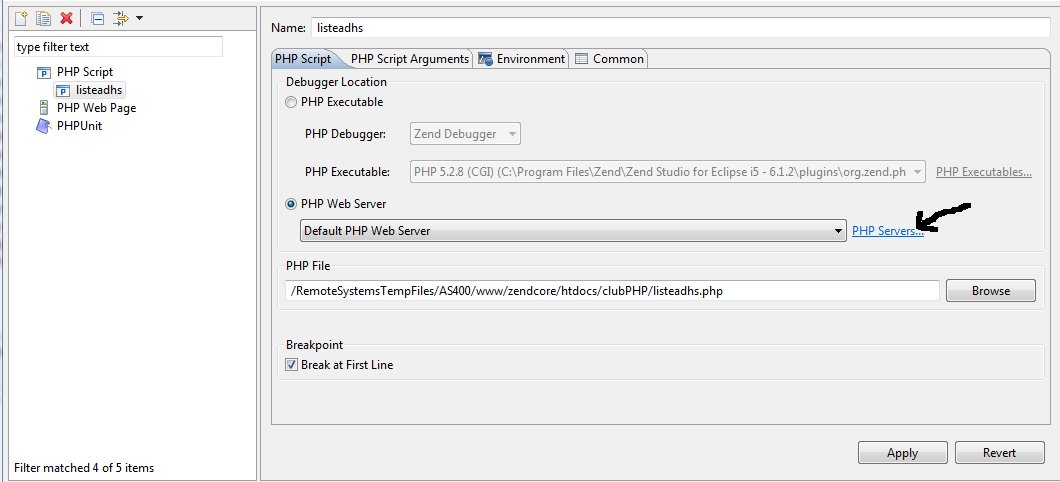Open PHP Servers link
The height and width of the screenshot is (482, 1060).
click(x=888, y=231)
